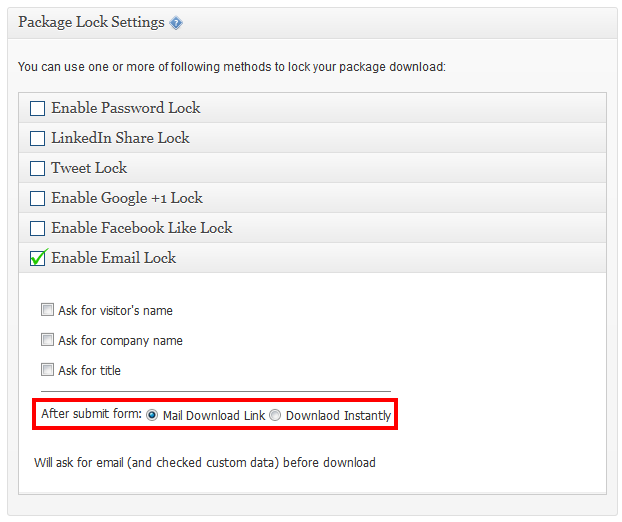Uncheck the green-ticked Enable Email Lock checkbox
This screenshot has width=622, height=522.
pos(38,257)
